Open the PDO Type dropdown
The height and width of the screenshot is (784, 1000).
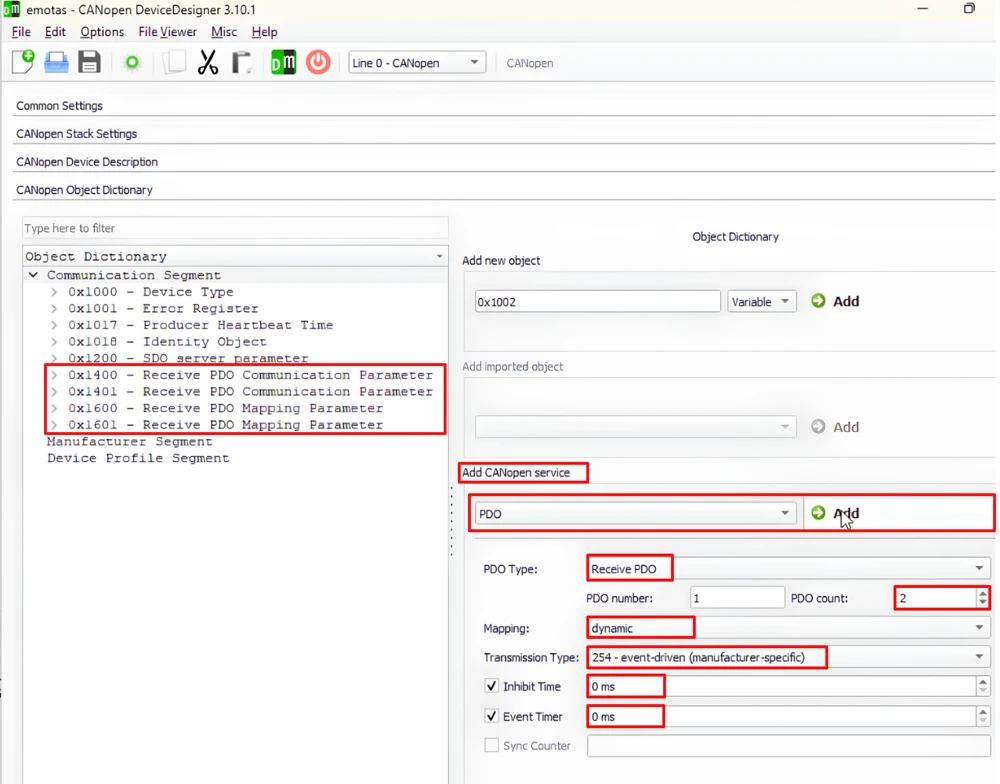(x=788, y=568)
